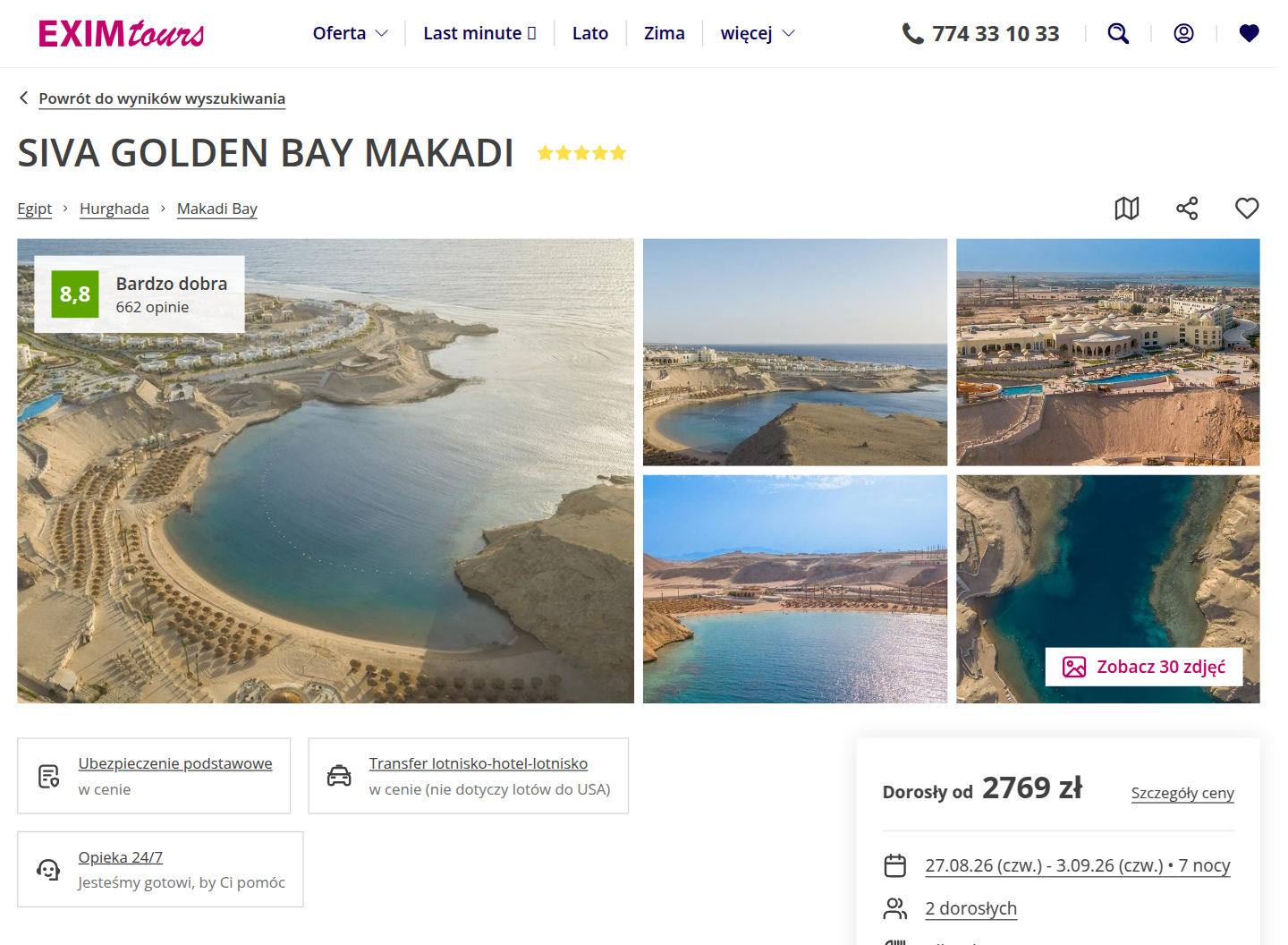Open Szczegóły ceny link

1182,793
